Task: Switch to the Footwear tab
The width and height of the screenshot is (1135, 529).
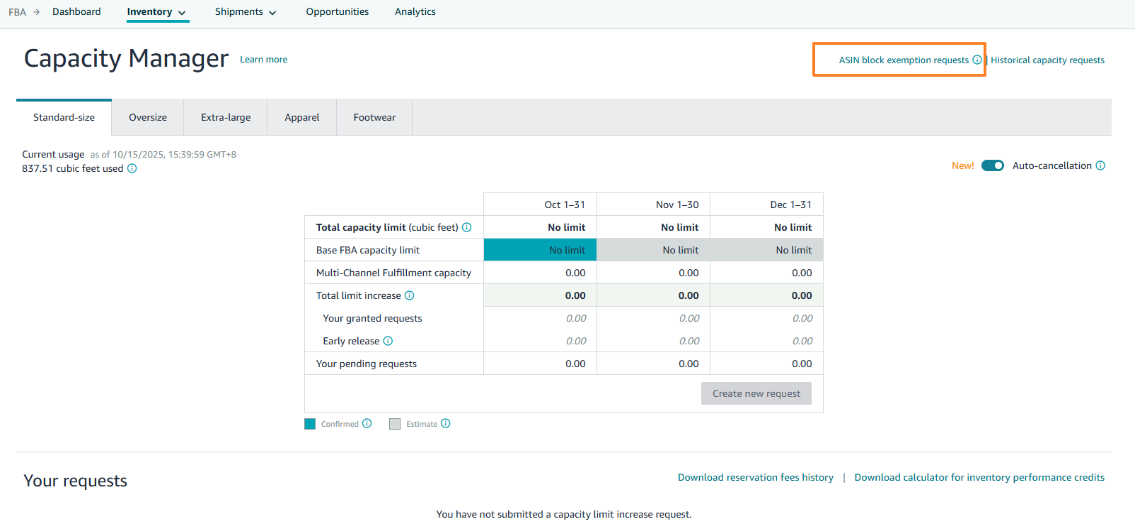Action: click(x=374, y=117)
